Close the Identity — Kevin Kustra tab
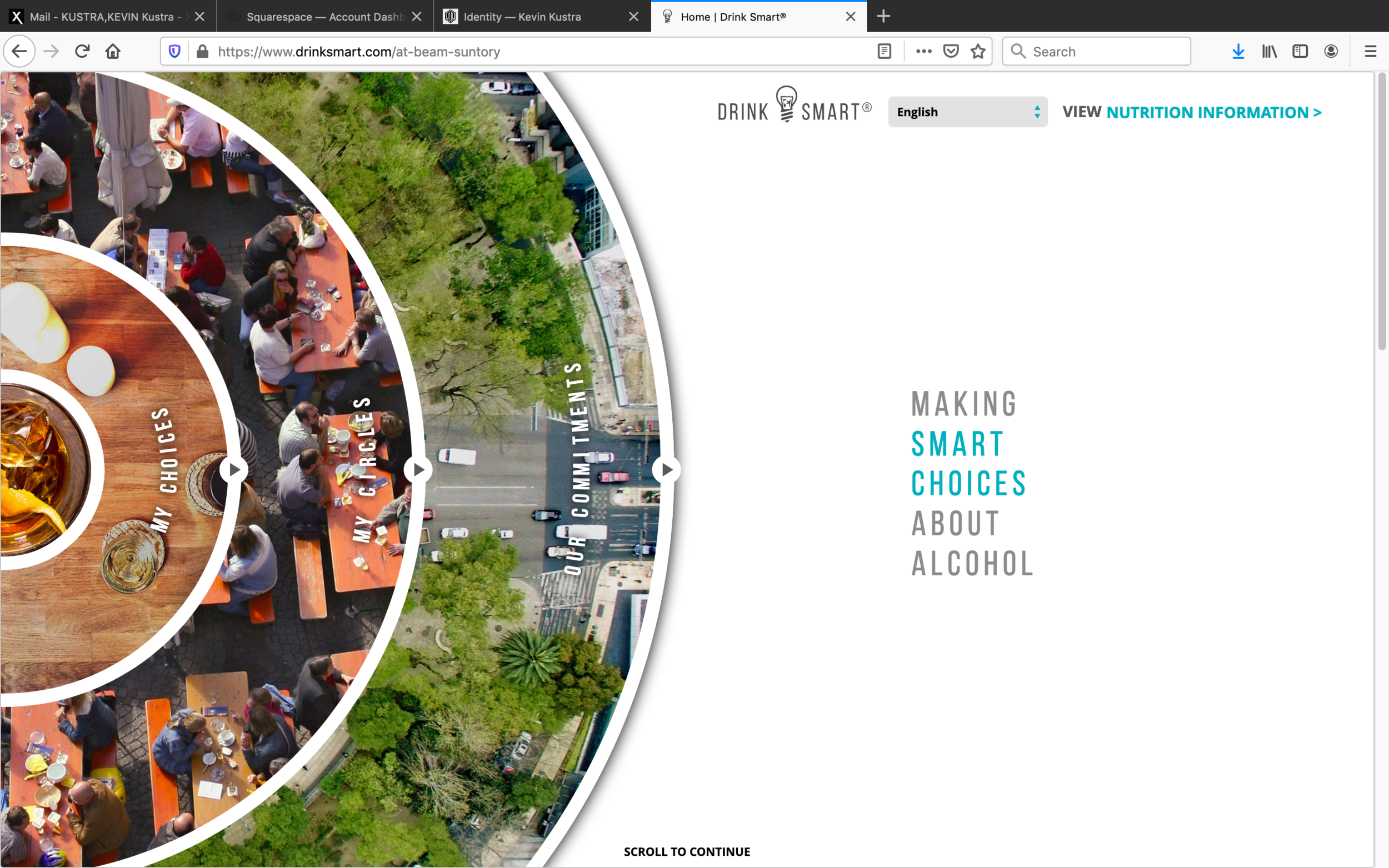1389x868 pixels. (633, 17)
